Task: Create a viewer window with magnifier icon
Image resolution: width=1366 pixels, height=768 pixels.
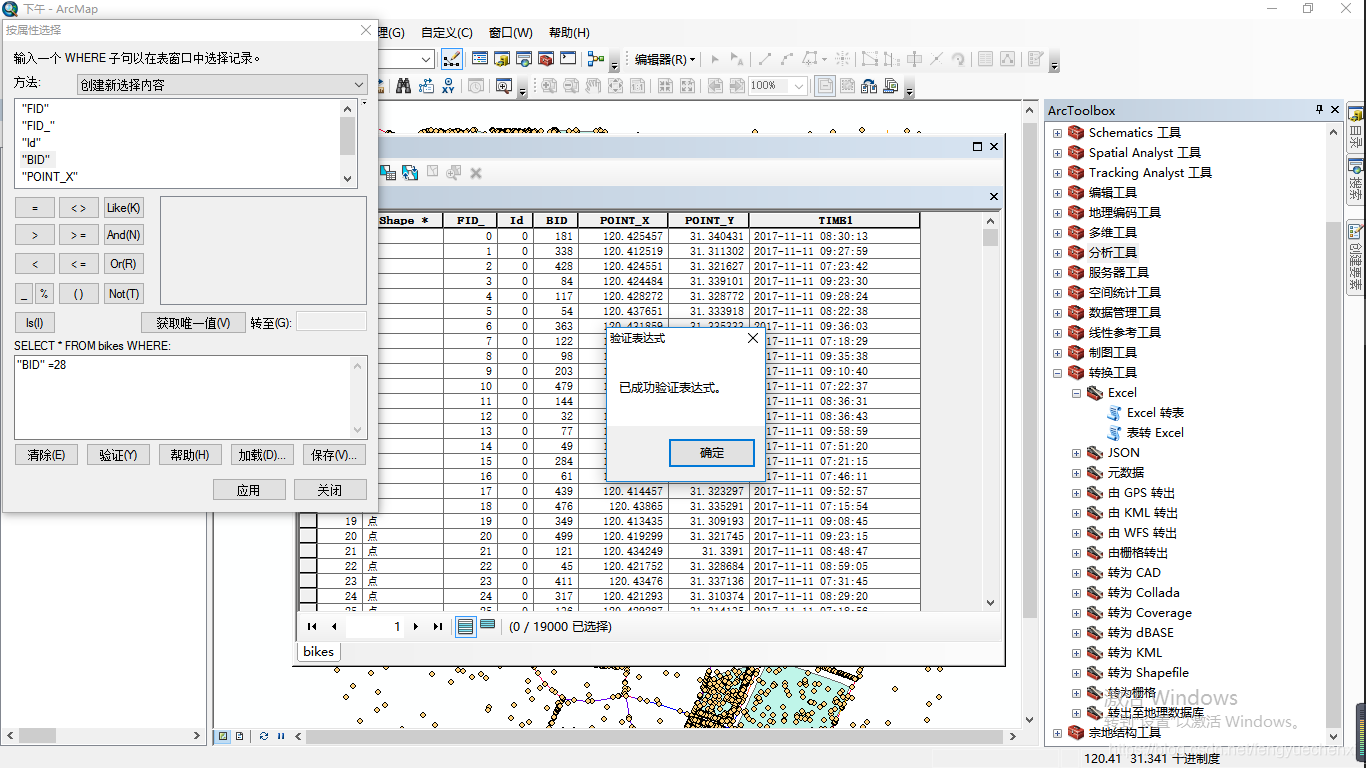Action: coord(504,86)
